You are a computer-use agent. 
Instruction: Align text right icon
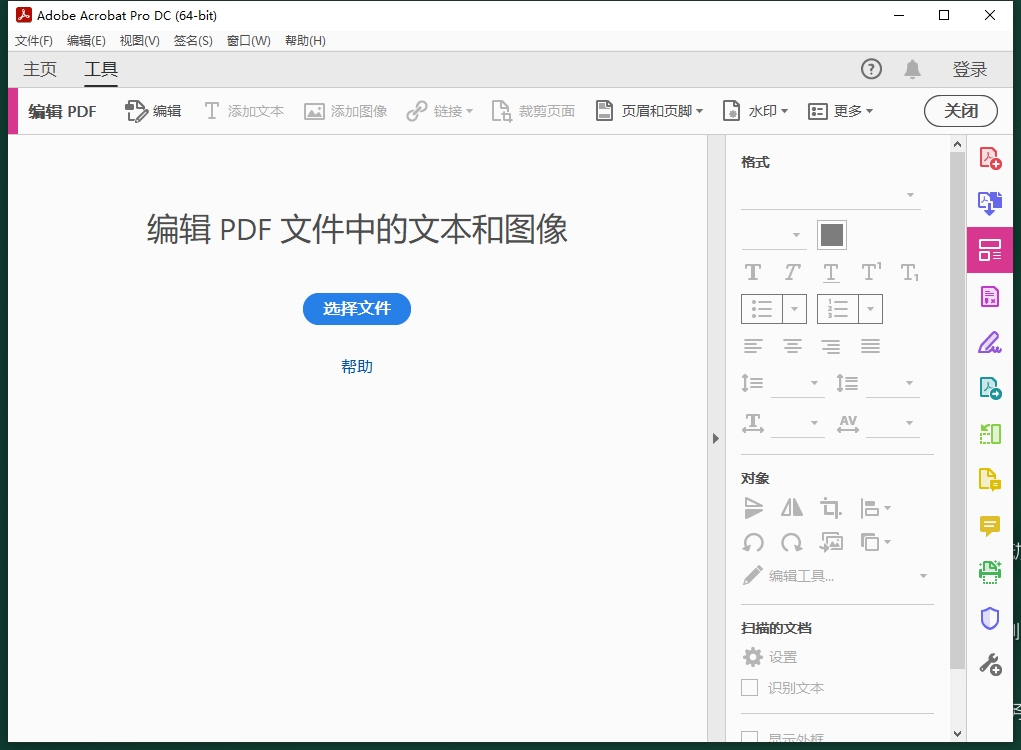click(831, 346)
